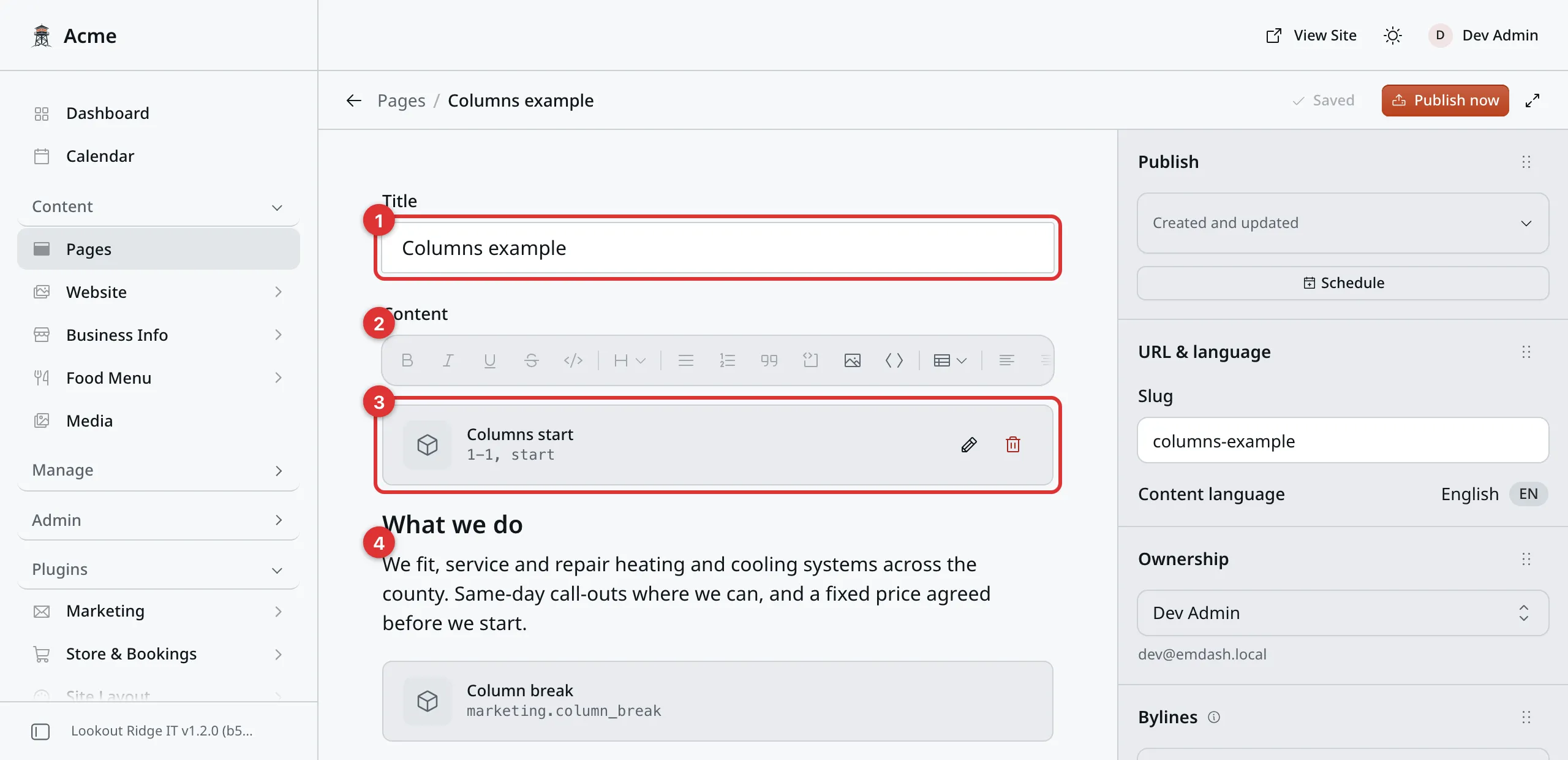The width and height of the screenshot is (1568, 760).
Task: Align text left in toolbar
Action: [1007, 360]
